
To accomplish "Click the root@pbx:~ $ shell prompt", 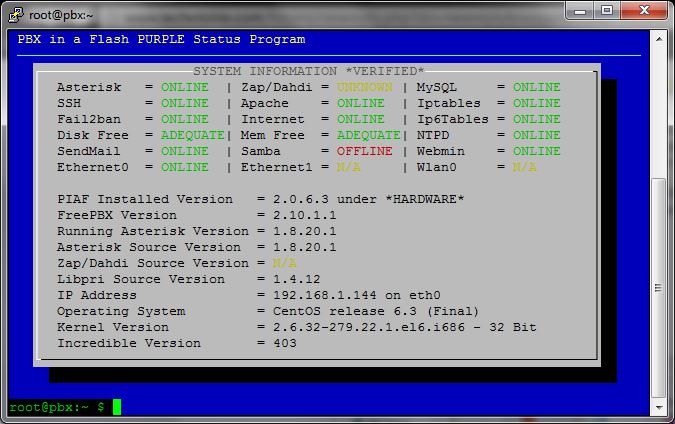I will coord(57,407).
